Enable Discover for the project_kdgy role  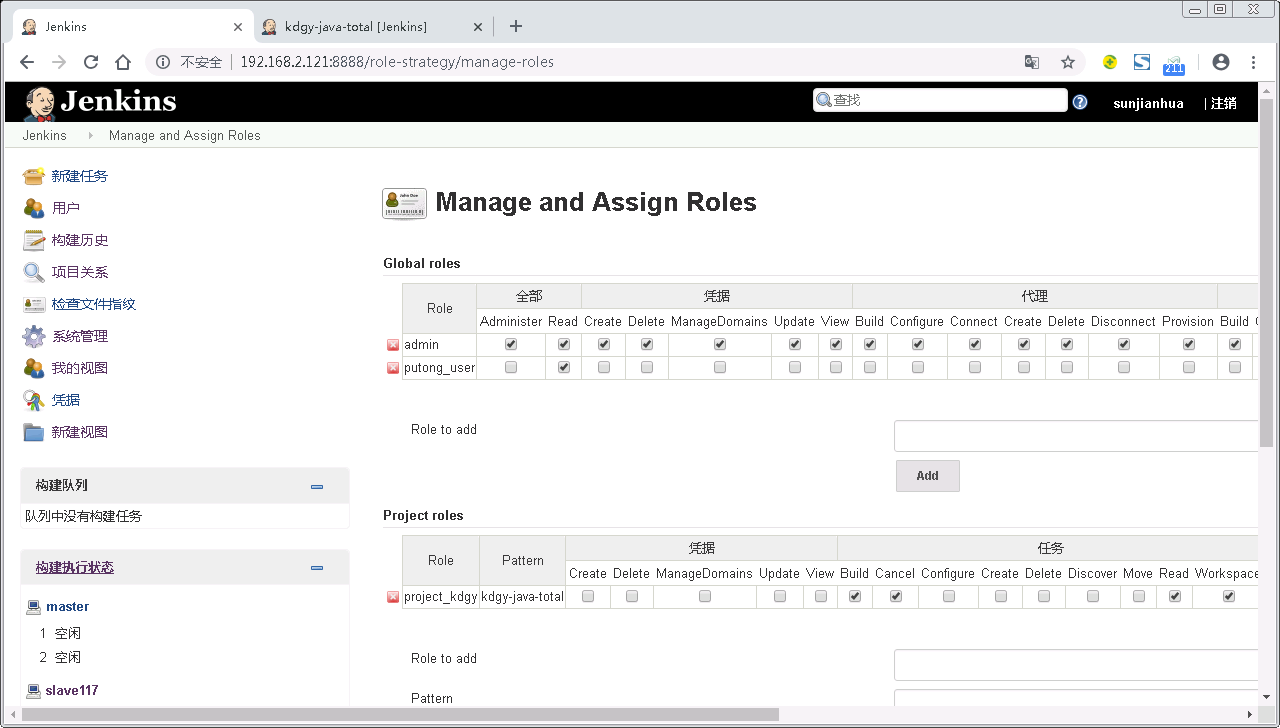1093,596
